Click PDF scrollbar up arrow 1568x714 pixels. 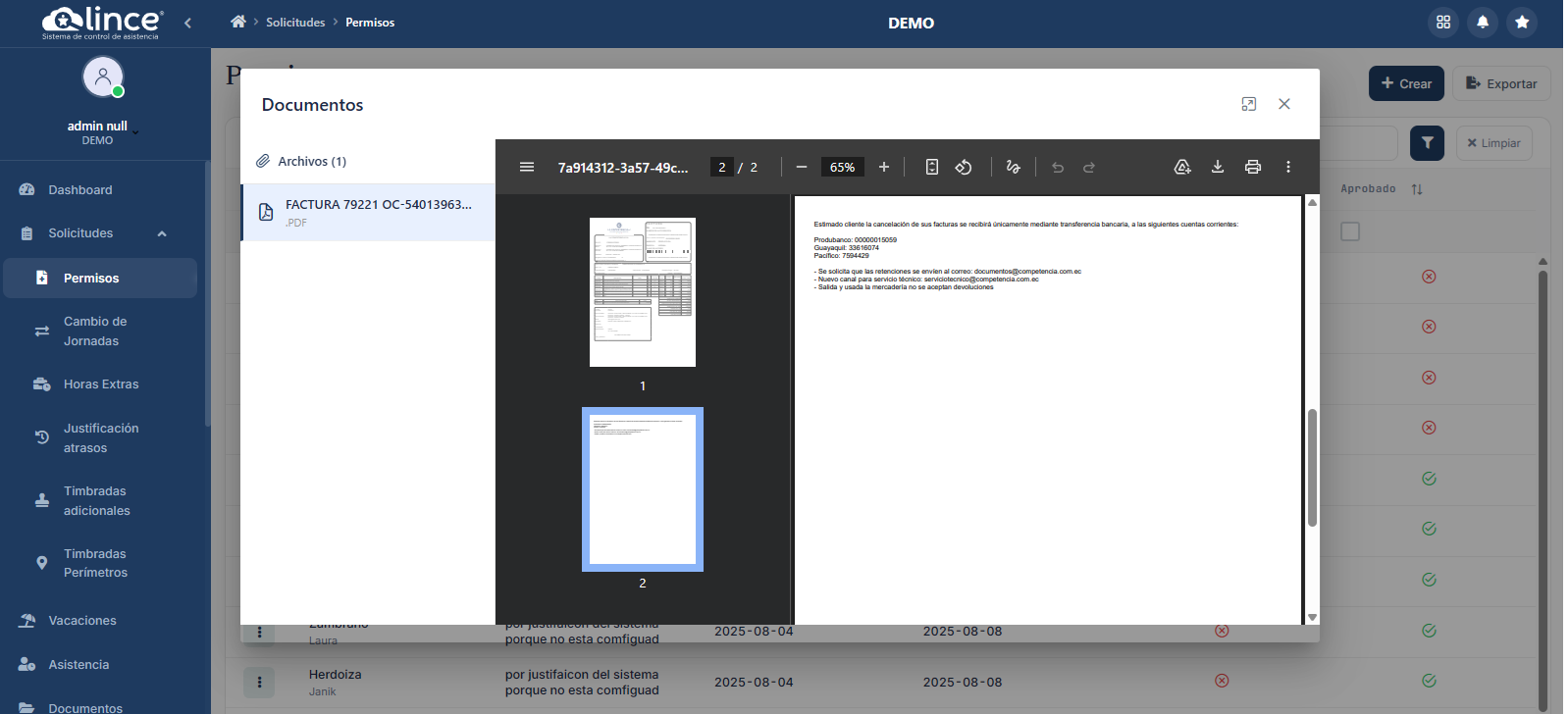click(x=1312, y=202)
